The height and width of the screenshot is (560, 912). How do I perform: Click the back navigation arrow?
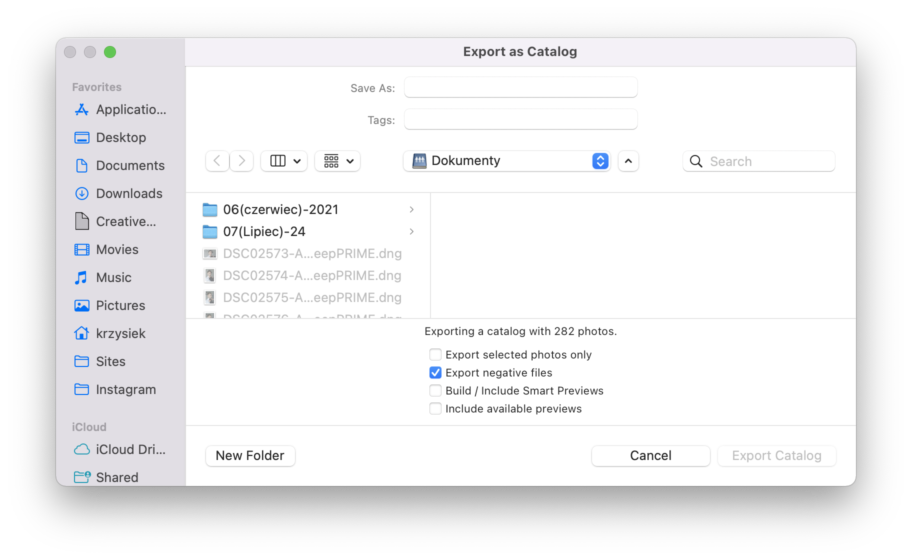tap(217, 161)
